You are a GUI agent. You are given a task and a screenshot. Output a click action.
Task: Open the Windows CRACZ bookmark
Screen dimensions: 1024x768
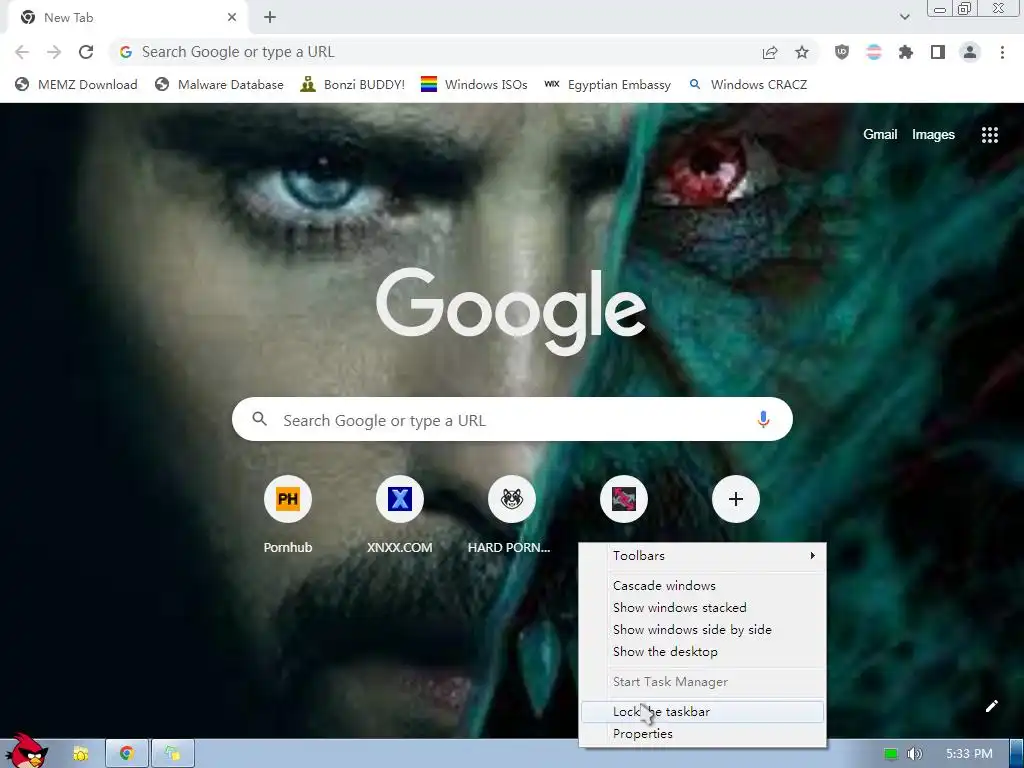tap(748, 85)
